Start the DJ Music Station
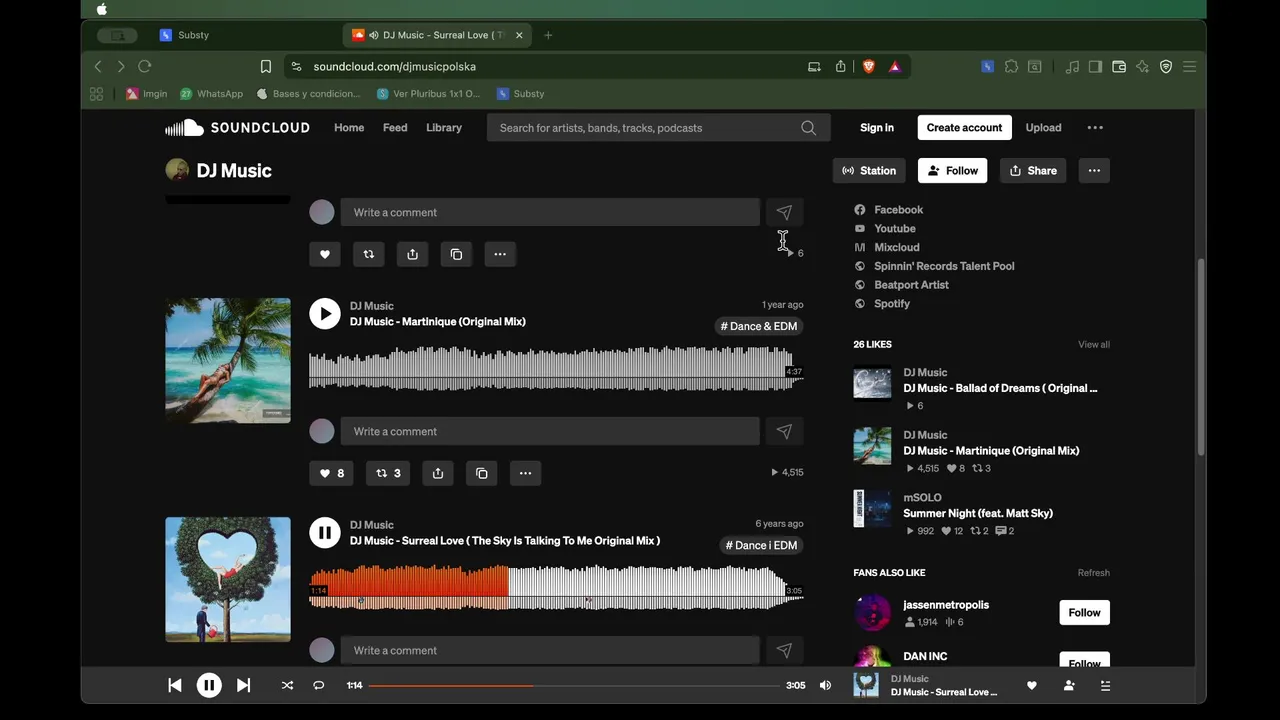The height and width of the screenshot is (720, 1280). coord(869,171)
